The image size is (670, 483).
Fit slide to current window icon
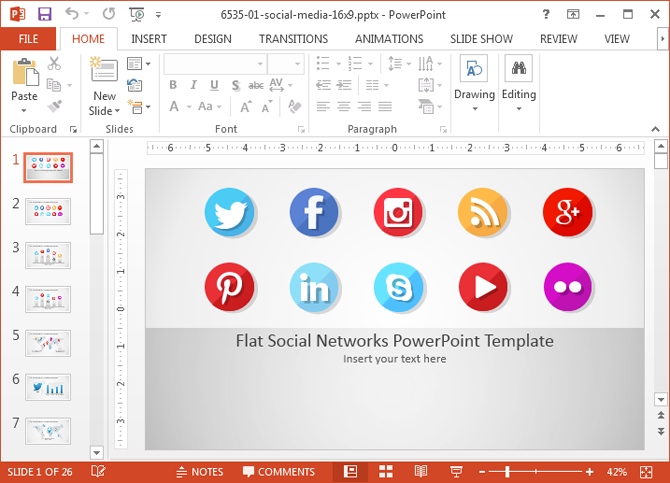click(646, 472)
